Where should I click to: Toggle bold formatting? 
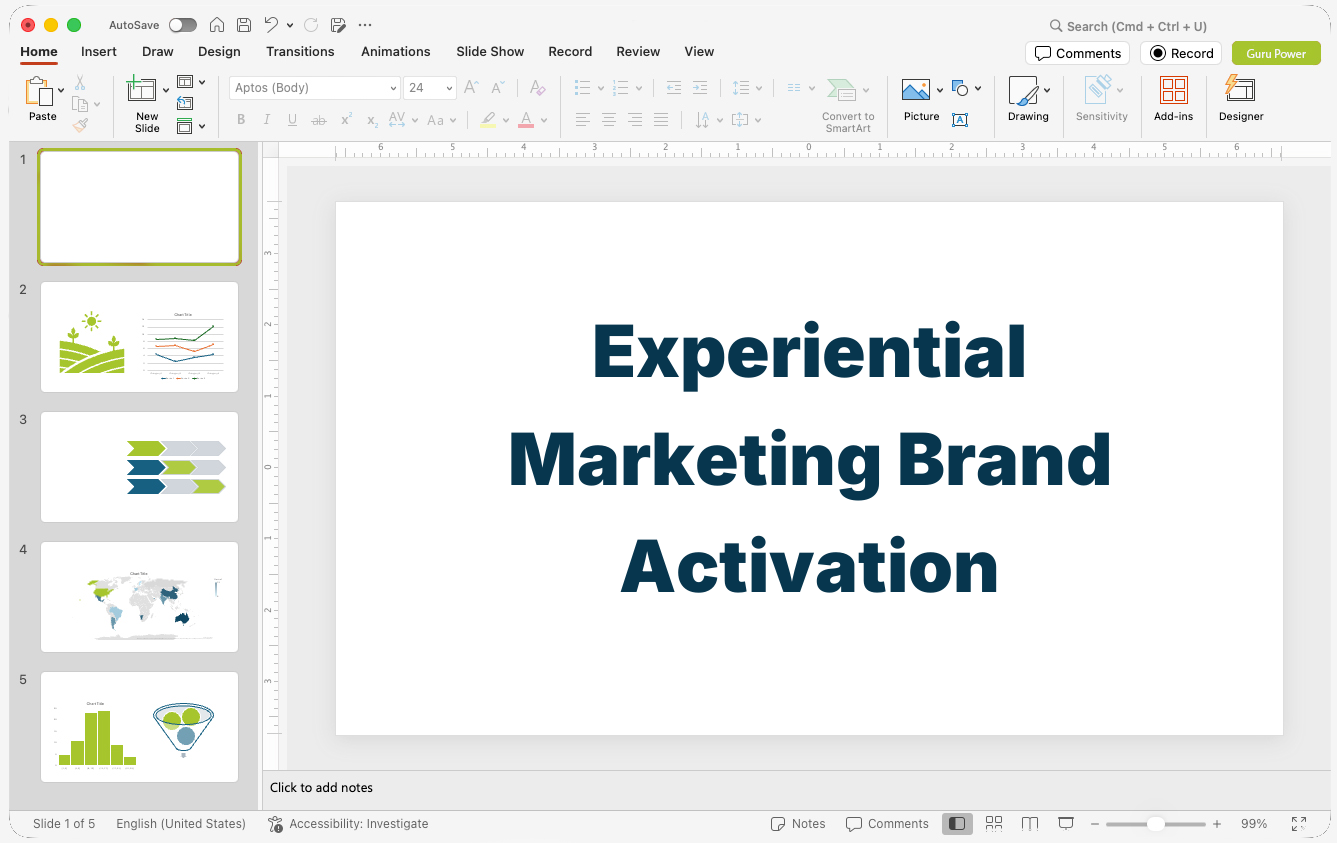[241, 120]
